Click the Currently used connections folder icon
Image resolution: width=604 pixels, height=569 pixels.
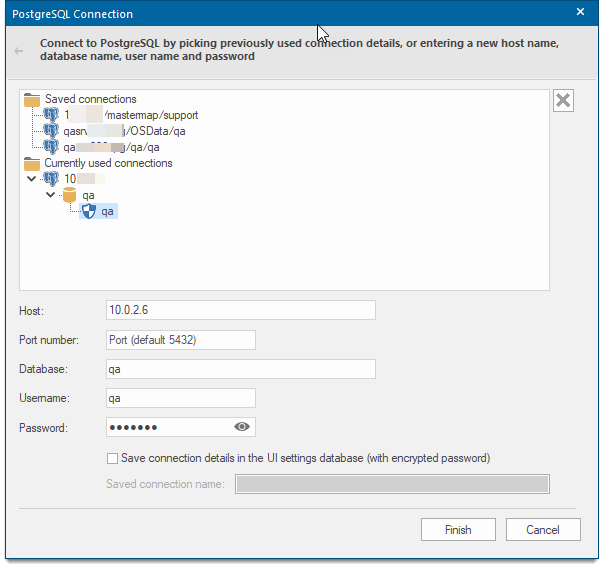click(32, 163)
